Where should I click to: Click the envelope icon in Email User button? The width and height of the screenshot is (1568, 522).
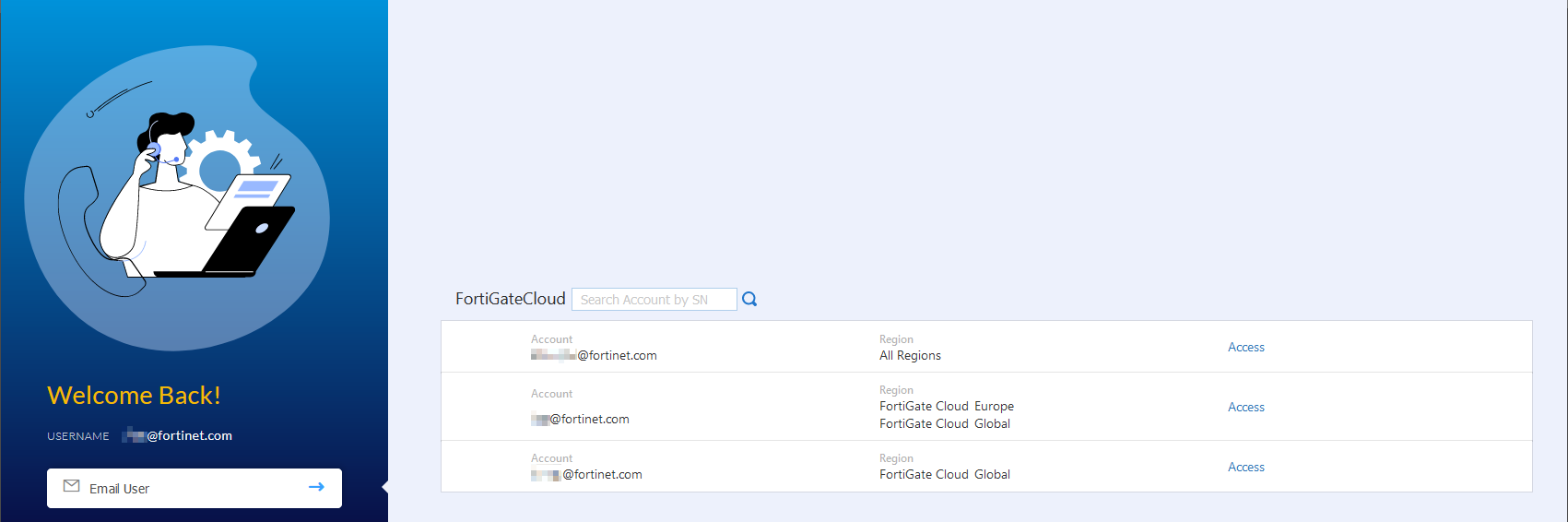pos(71,486)
